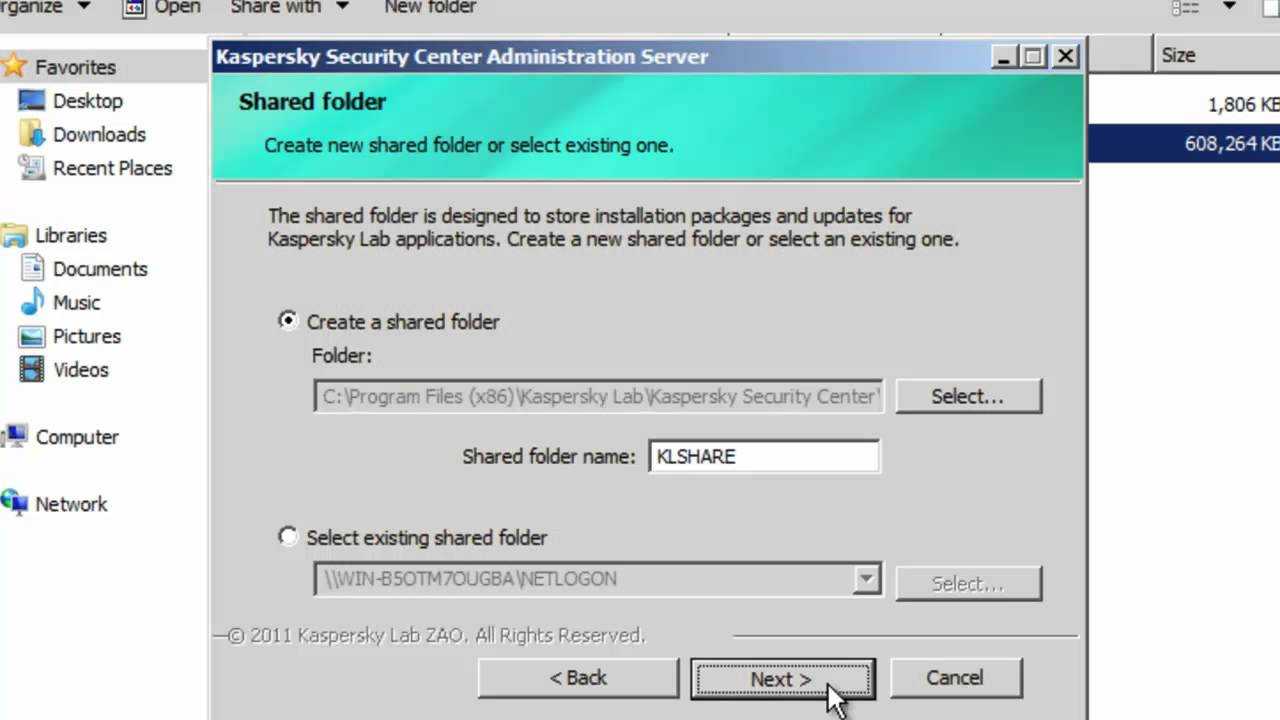
Task: Click the Favorites label in navigation pane
Action: (x=76, y=67)
